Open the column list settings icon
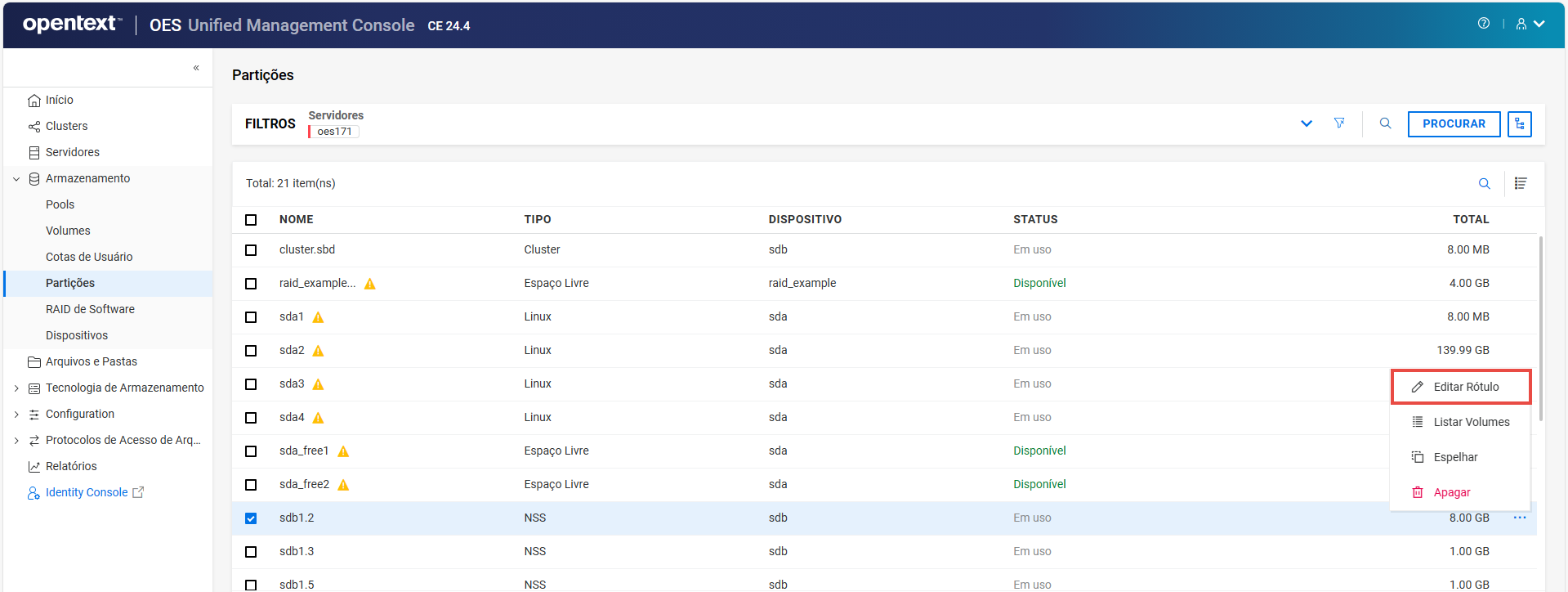Viewport: 1568px width, 592px height. coord(1520,183)
